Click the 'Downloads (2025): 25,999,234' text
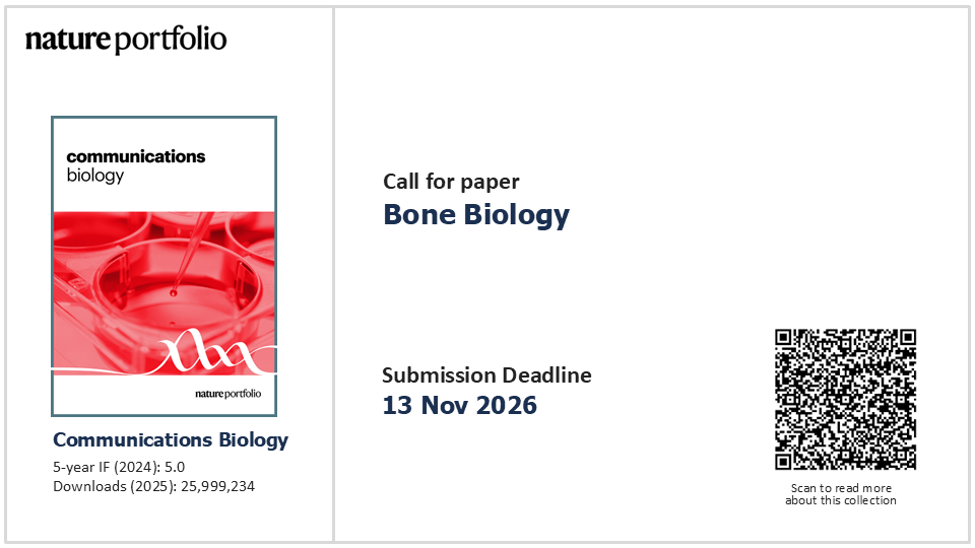 point(154,486)
